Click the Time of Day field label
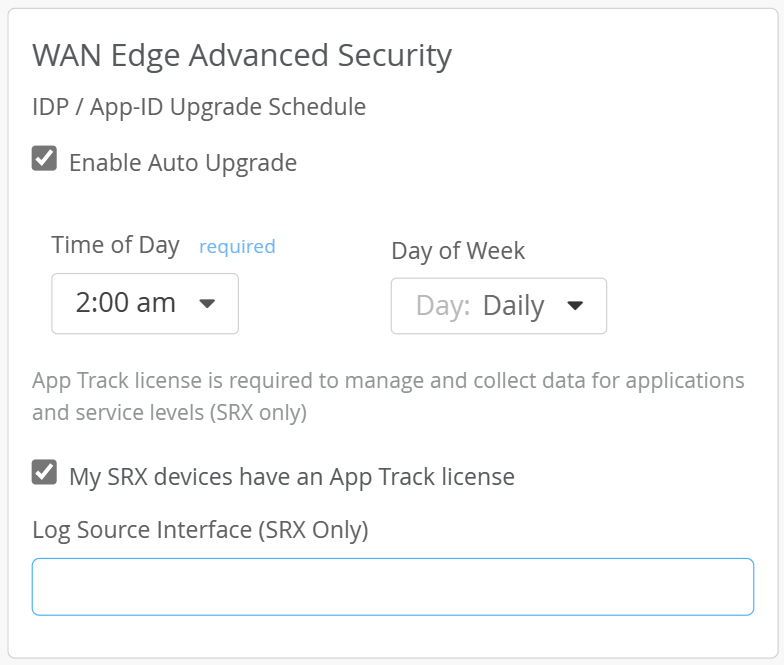The image size is (784, 665). point(116,245)
